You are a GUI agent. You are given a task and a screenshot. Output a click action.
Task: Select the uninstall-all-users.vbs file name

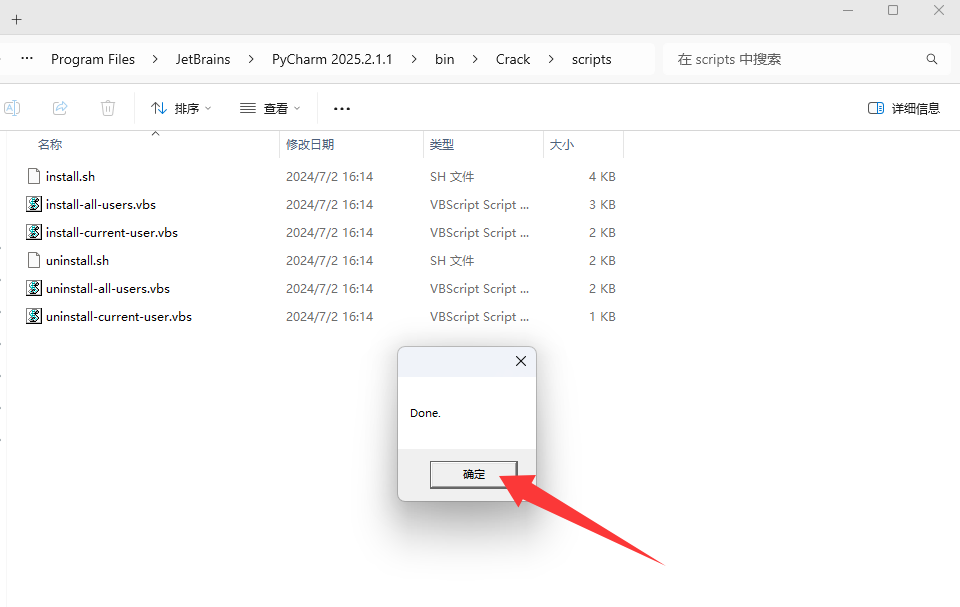[108, 288]
